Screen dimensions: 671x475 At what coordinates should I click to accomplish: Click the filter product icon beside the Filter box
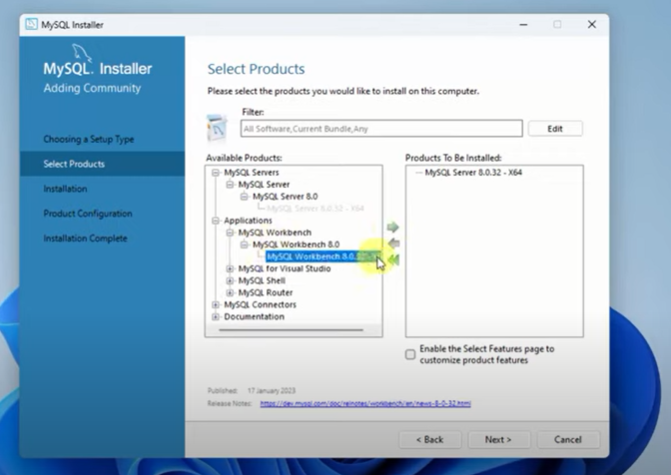217,128
